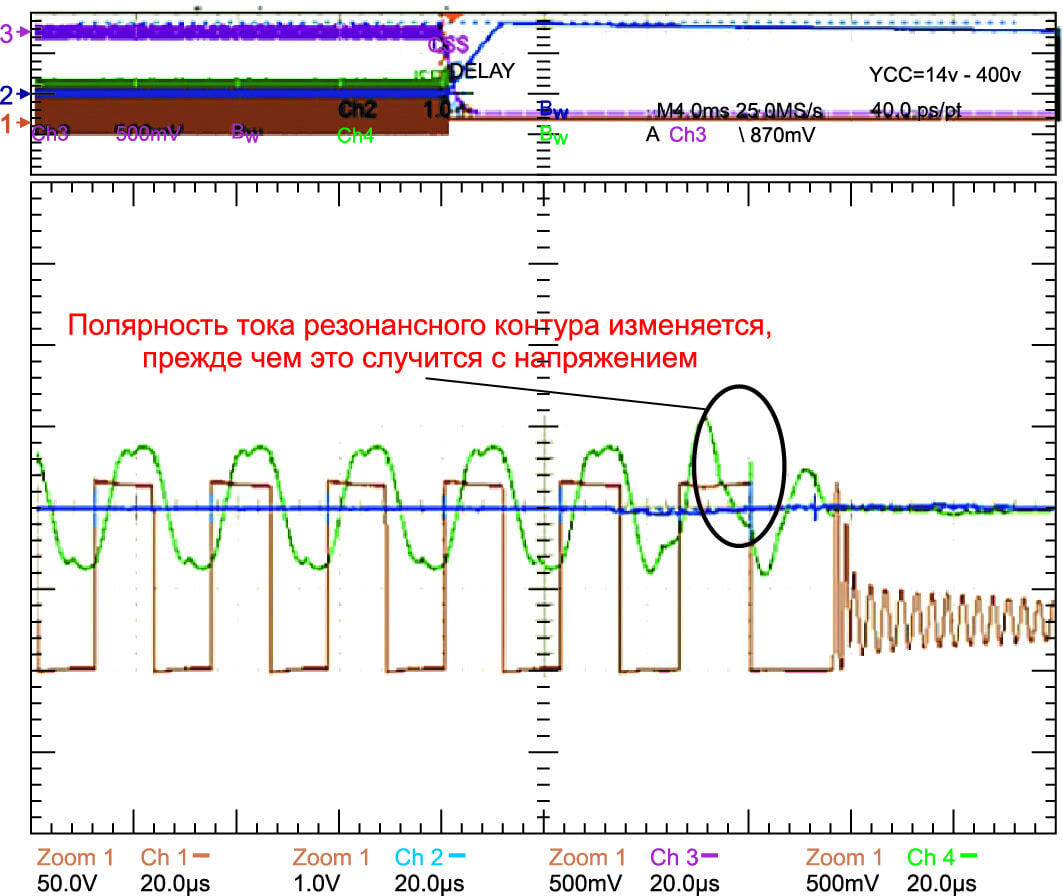This screenshot has height=896, width=1063.
Task: Click the Zoom 1 label for Ch 4
Action: click(x=844, y=857)
